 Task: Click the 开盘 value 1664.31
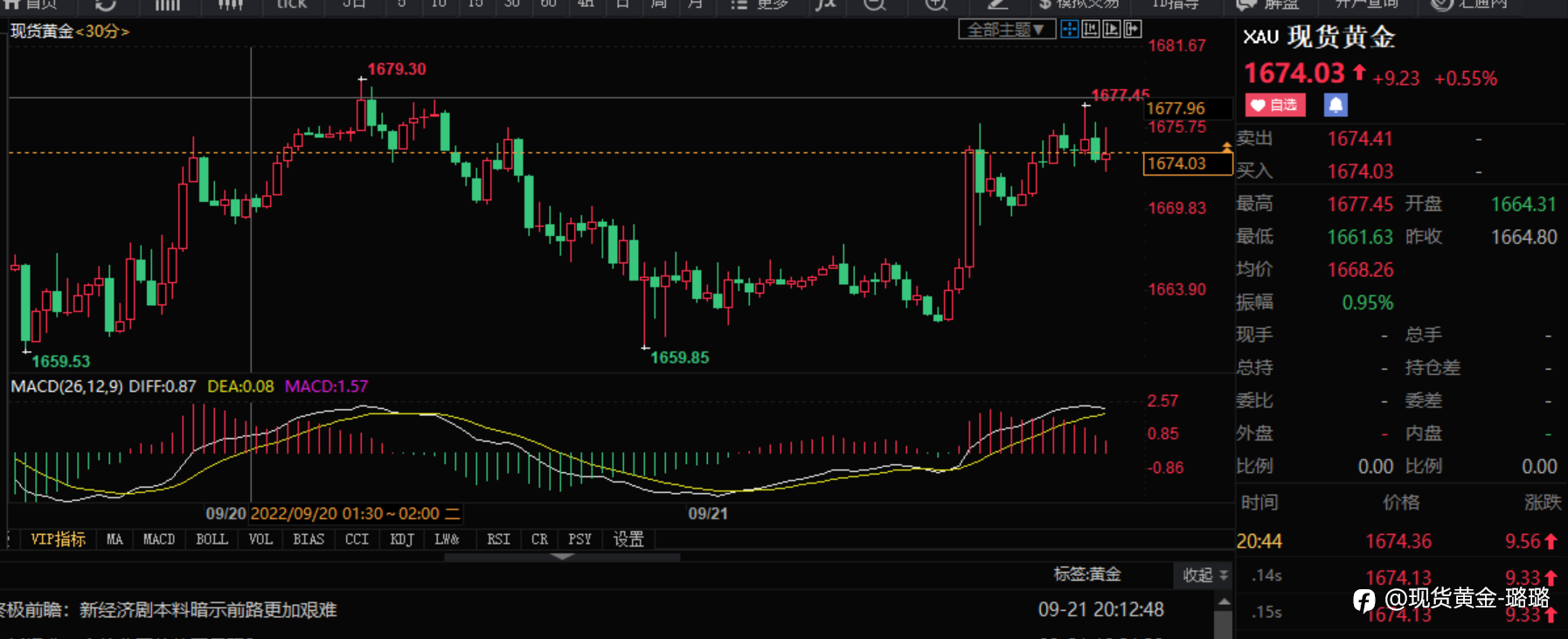(x=1523, y=205)
